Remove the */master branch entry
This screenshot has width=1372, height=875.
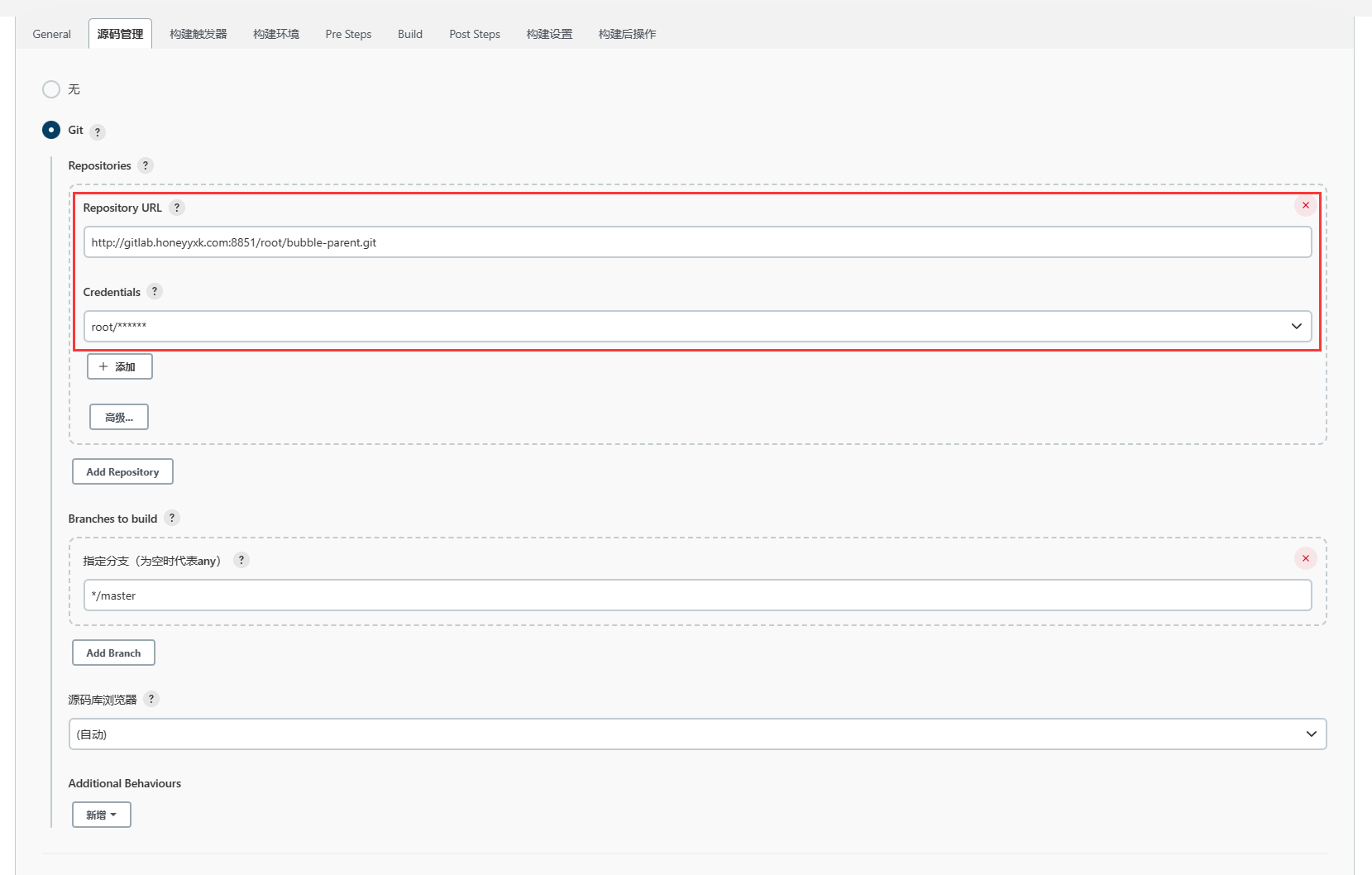coord(1306,558)
